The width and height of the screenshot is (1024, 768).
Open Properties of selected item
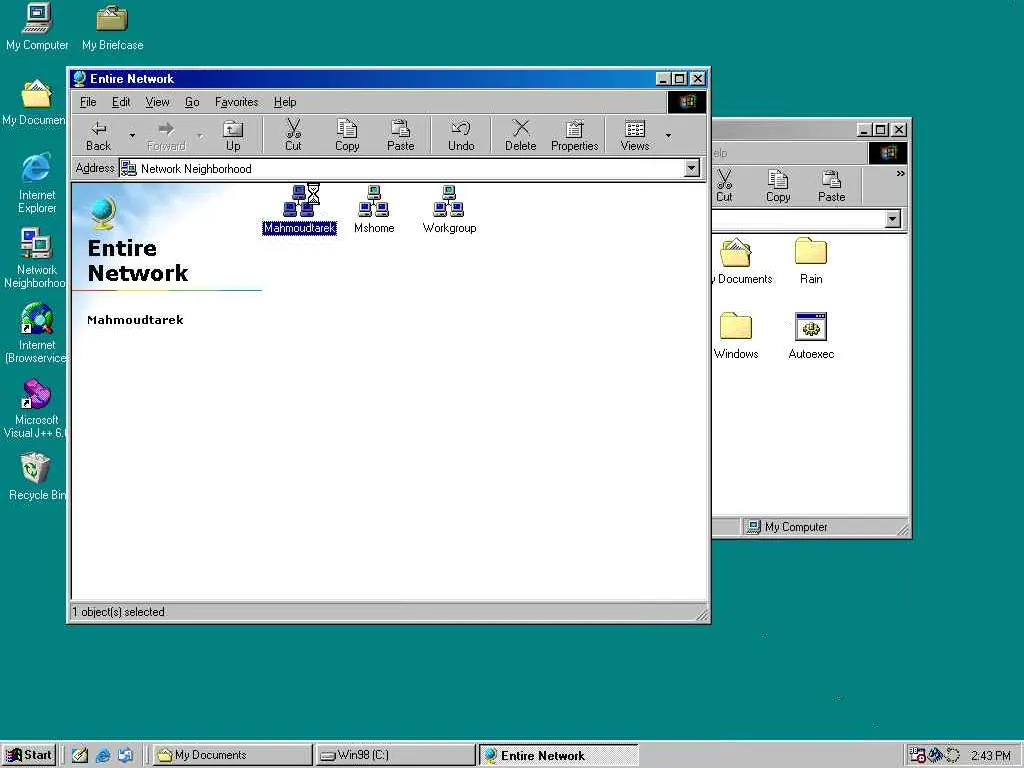pos(575,136)
